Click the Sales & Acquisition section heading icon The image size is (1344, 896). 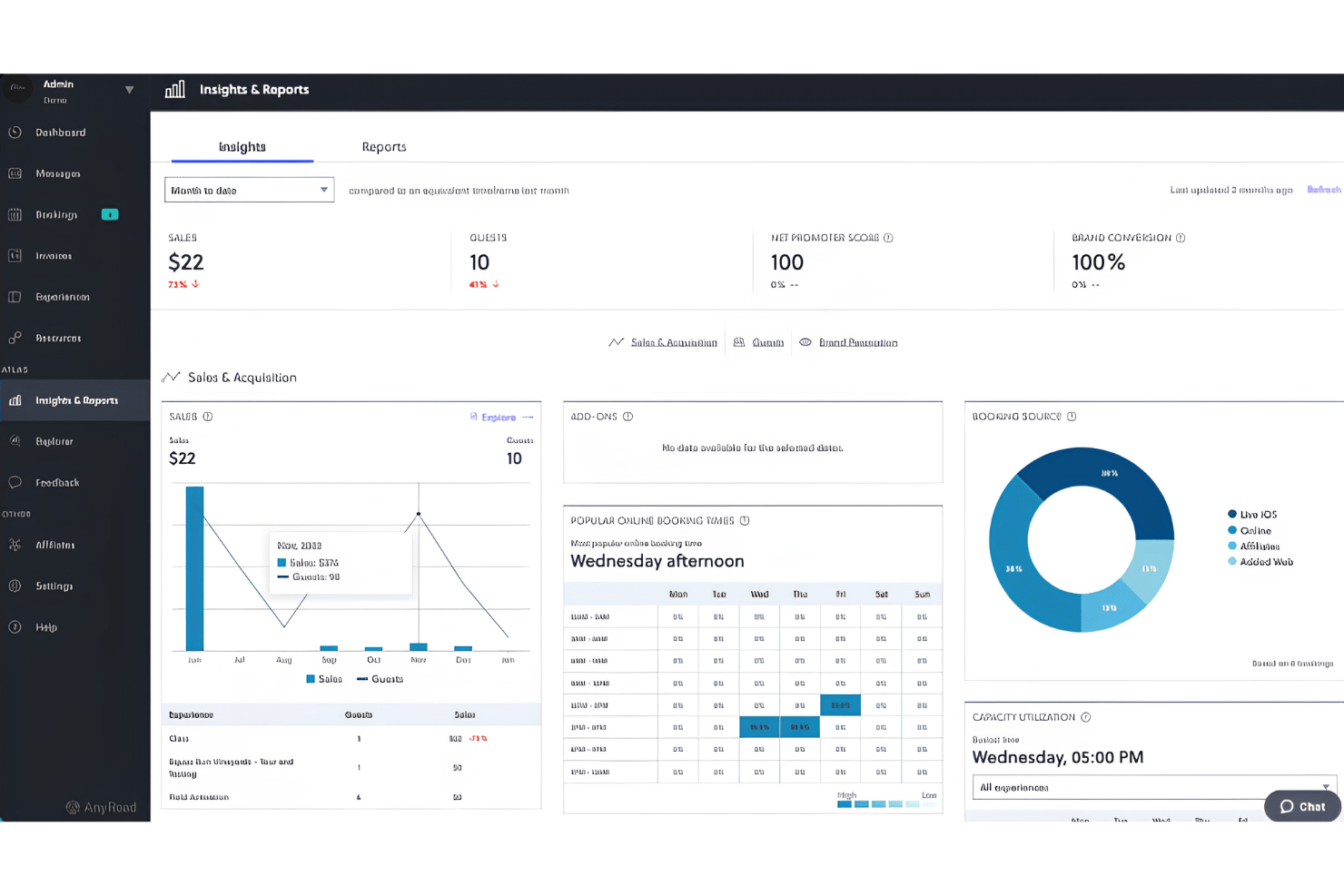171,377
